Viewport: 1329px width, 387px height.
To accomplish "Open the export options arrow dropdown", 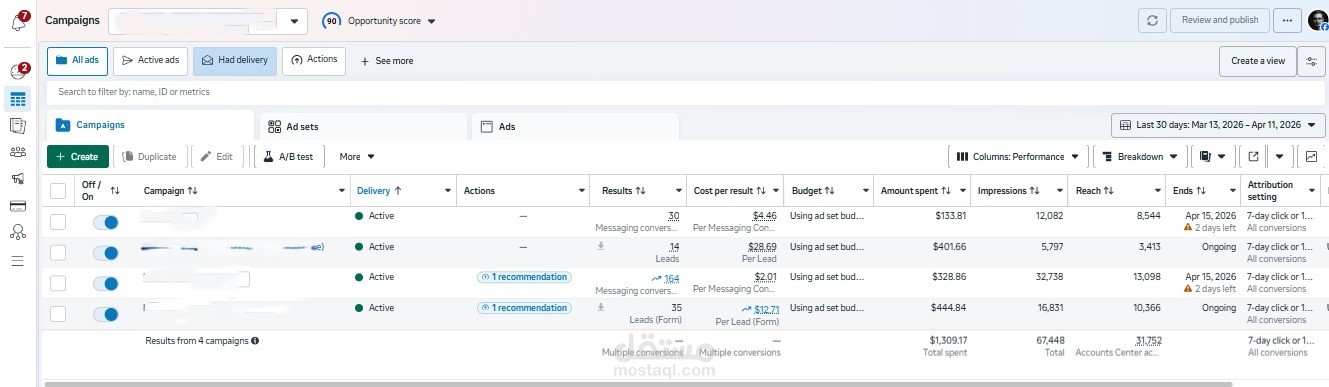I will point(1279,156).
